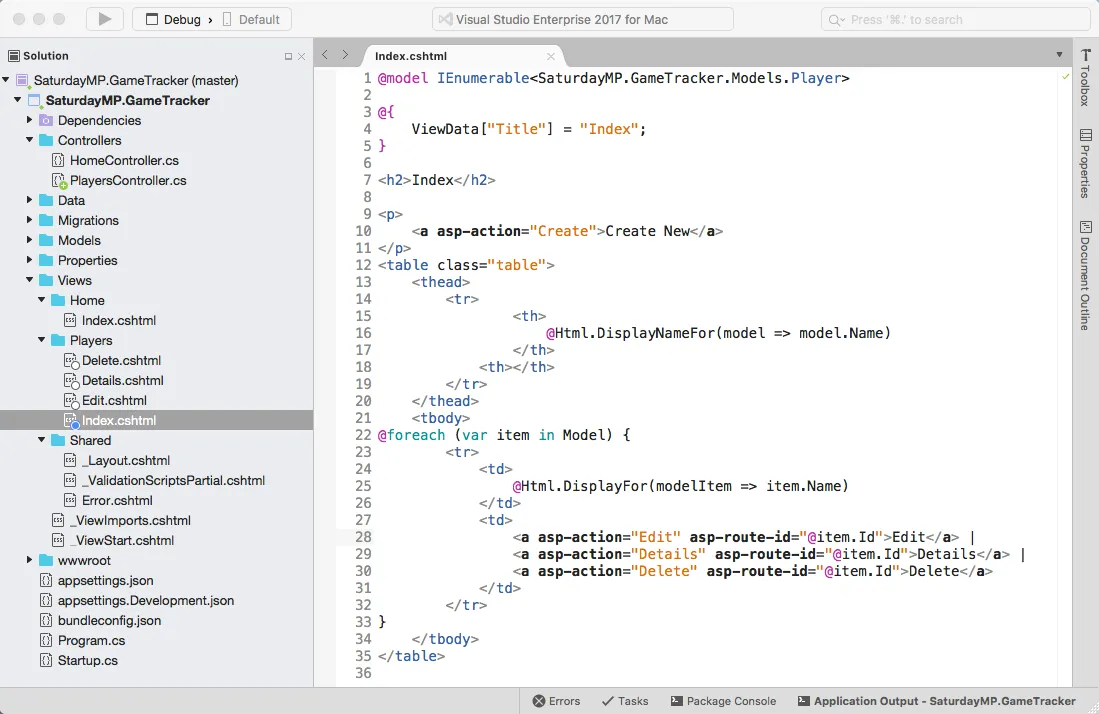
Task: Expand the Migrations folder
Action: [29, 220]
